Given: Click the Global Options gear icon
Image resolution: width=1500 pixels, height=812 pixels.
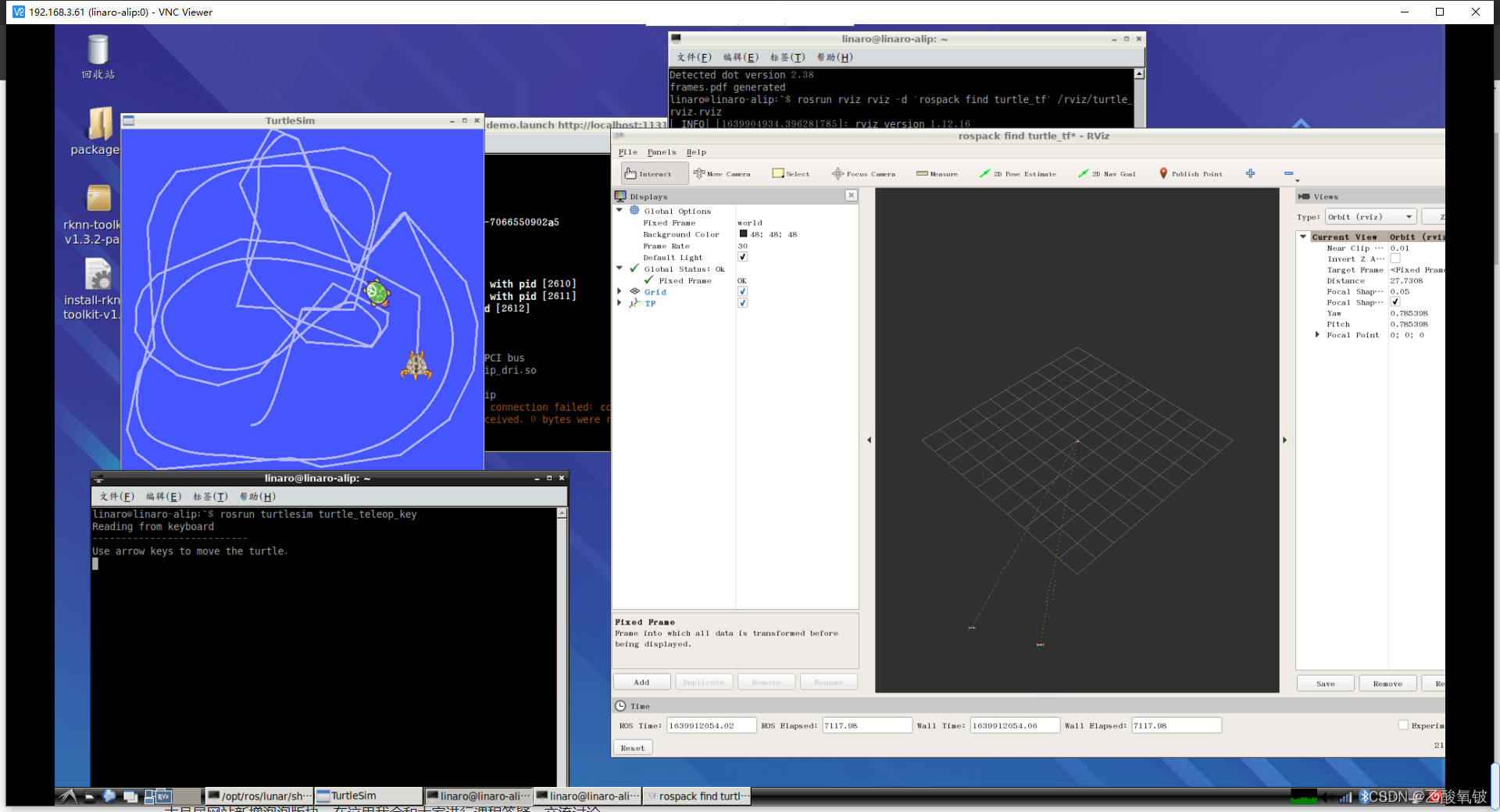Looking at the screenshot, I should (x=634, y=211).
